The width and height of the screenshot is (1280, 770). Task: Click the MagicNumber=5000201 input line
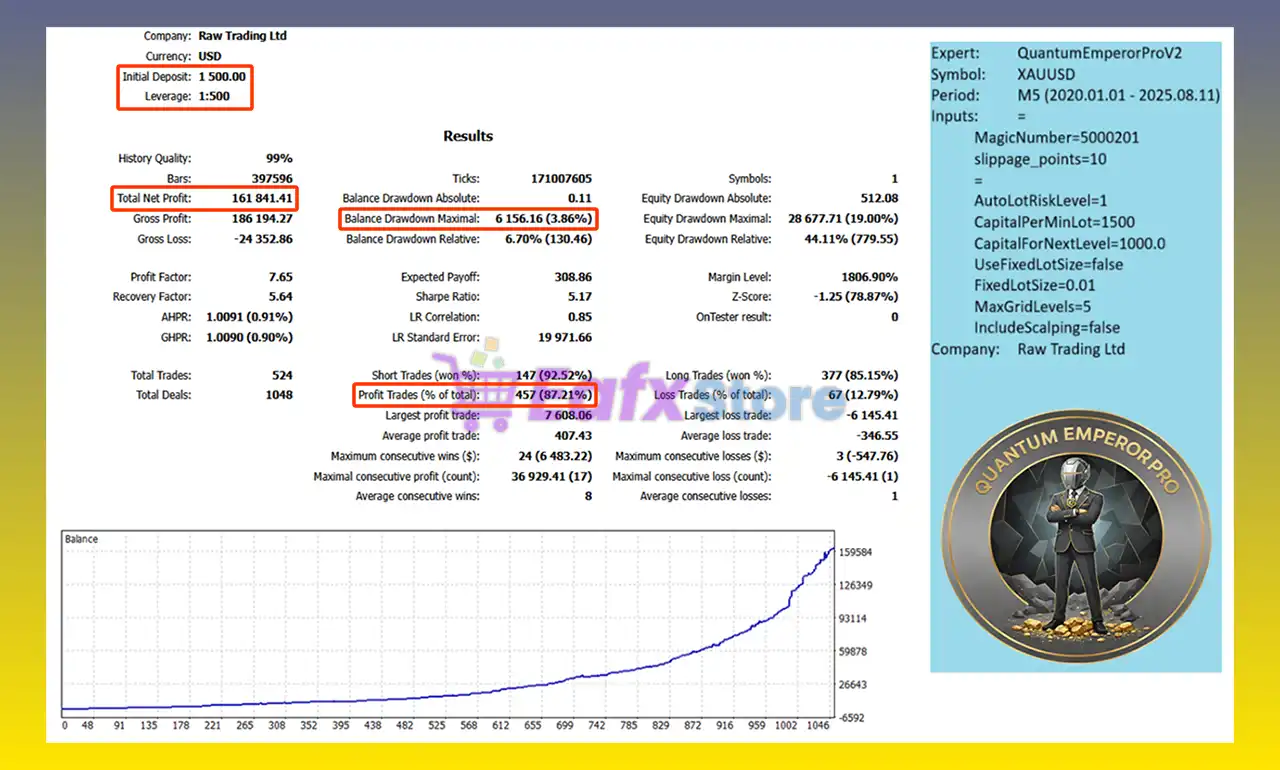coord(1056,137)
